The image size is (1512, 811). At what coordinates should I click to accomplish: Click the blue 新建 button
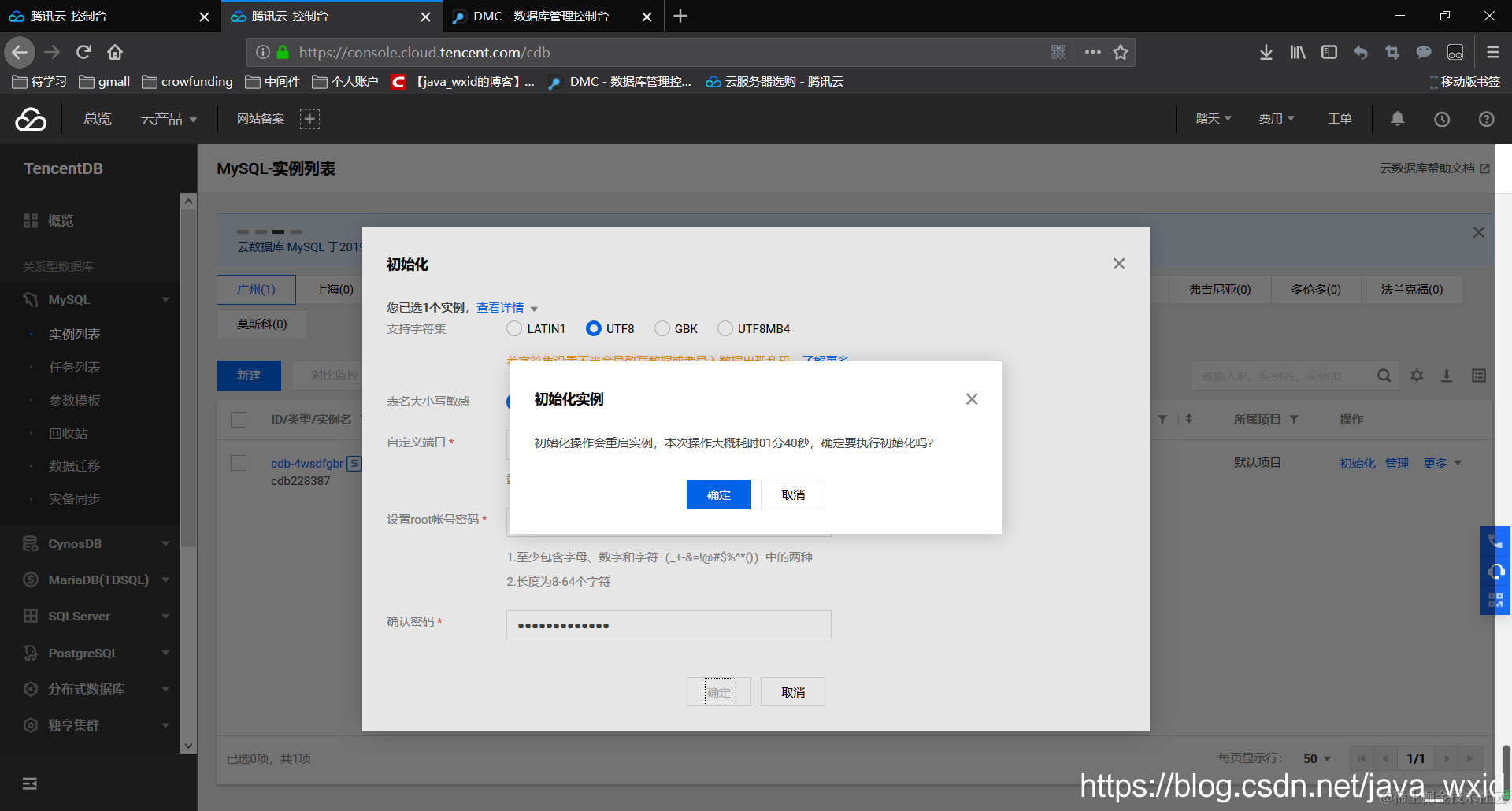249,376
